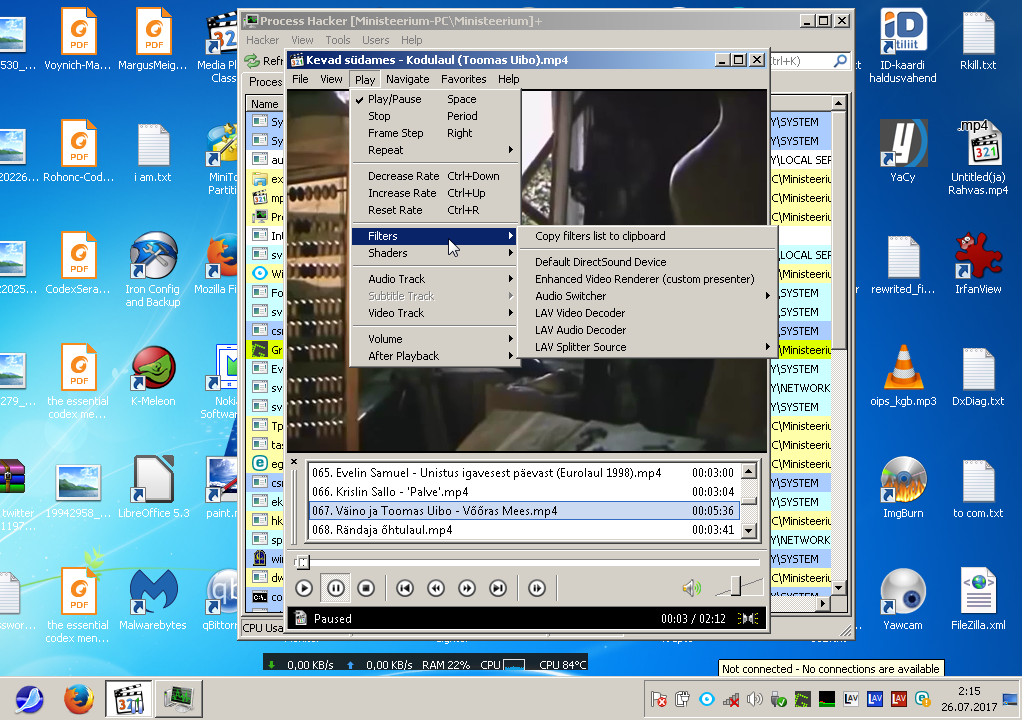Click Copy filters list to clipboard
This screenshot has width=1022, height=720.
tap(600, 236)
